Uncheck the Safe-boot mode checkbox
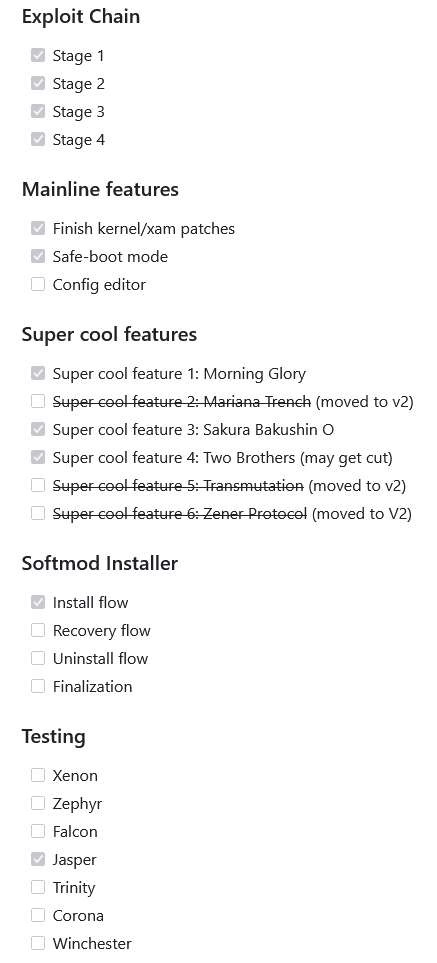The width and height of the screenshot is (437, 963). pos(38,256)
